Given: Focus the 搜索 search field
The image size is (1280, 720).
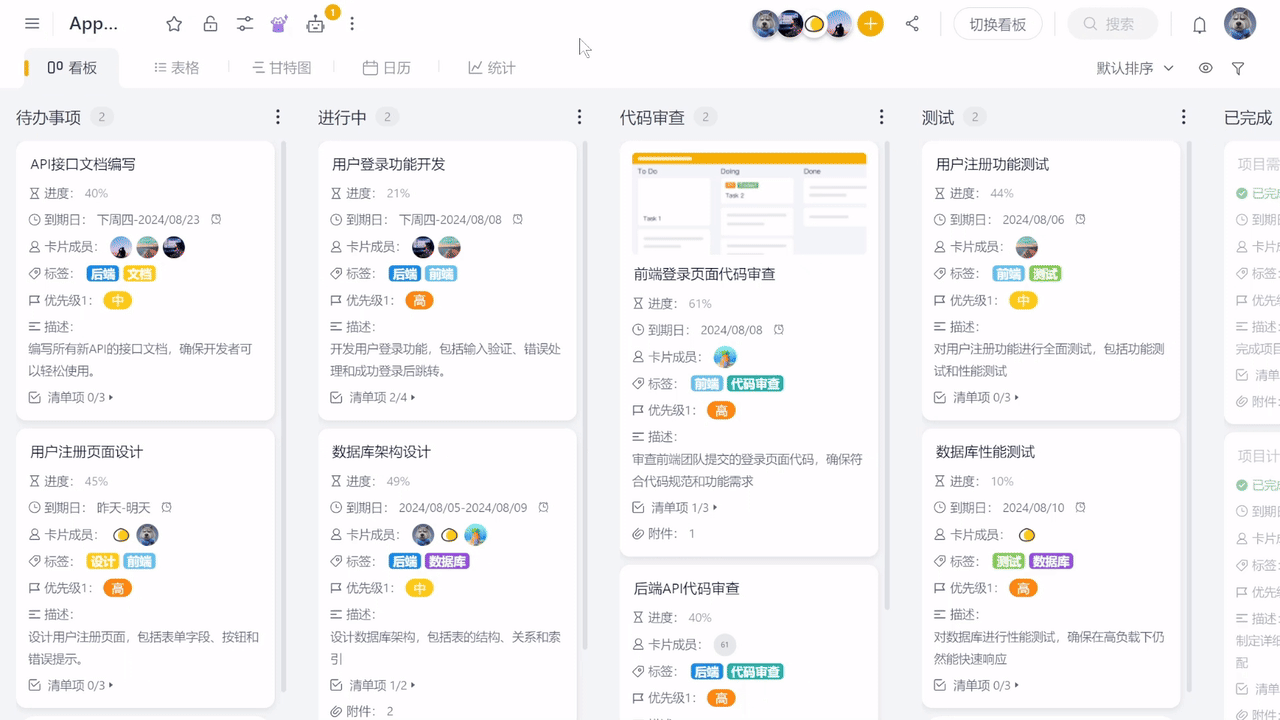Looking at the screenshot, I should pos(1113,24).
